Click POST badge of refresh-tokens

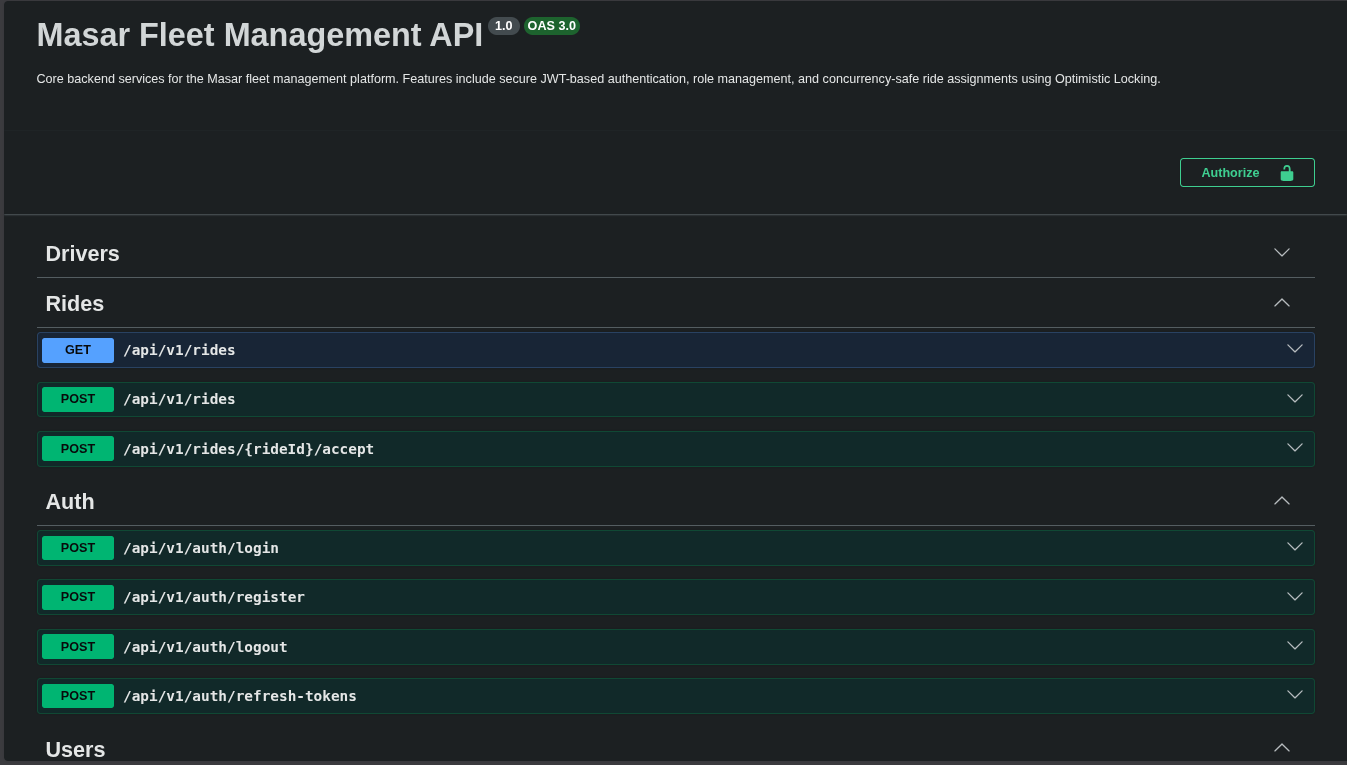(x=78, y=696)
